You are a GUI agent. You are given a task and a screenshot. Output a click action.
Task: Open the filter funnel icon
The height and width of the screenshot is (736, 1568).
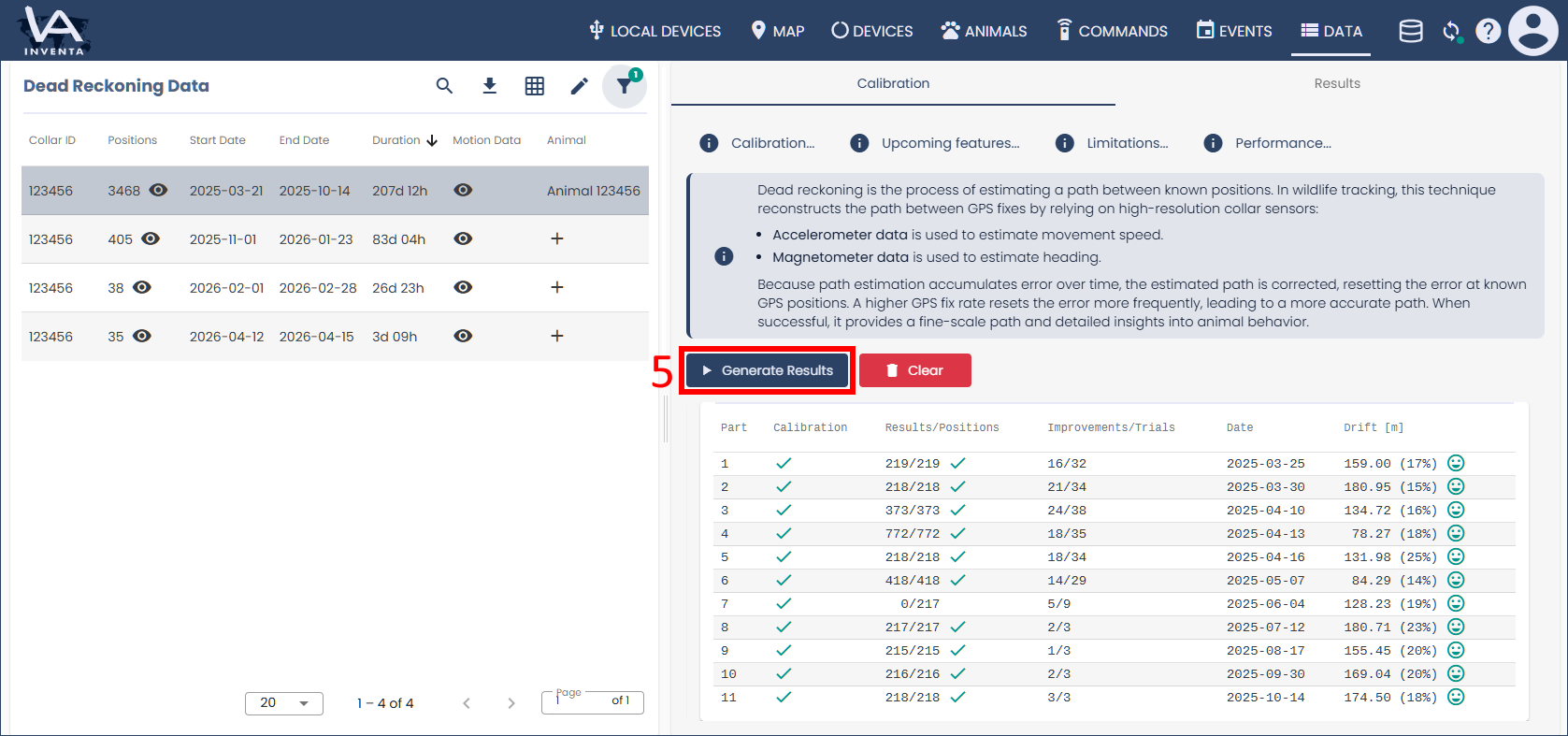point(624,86)
